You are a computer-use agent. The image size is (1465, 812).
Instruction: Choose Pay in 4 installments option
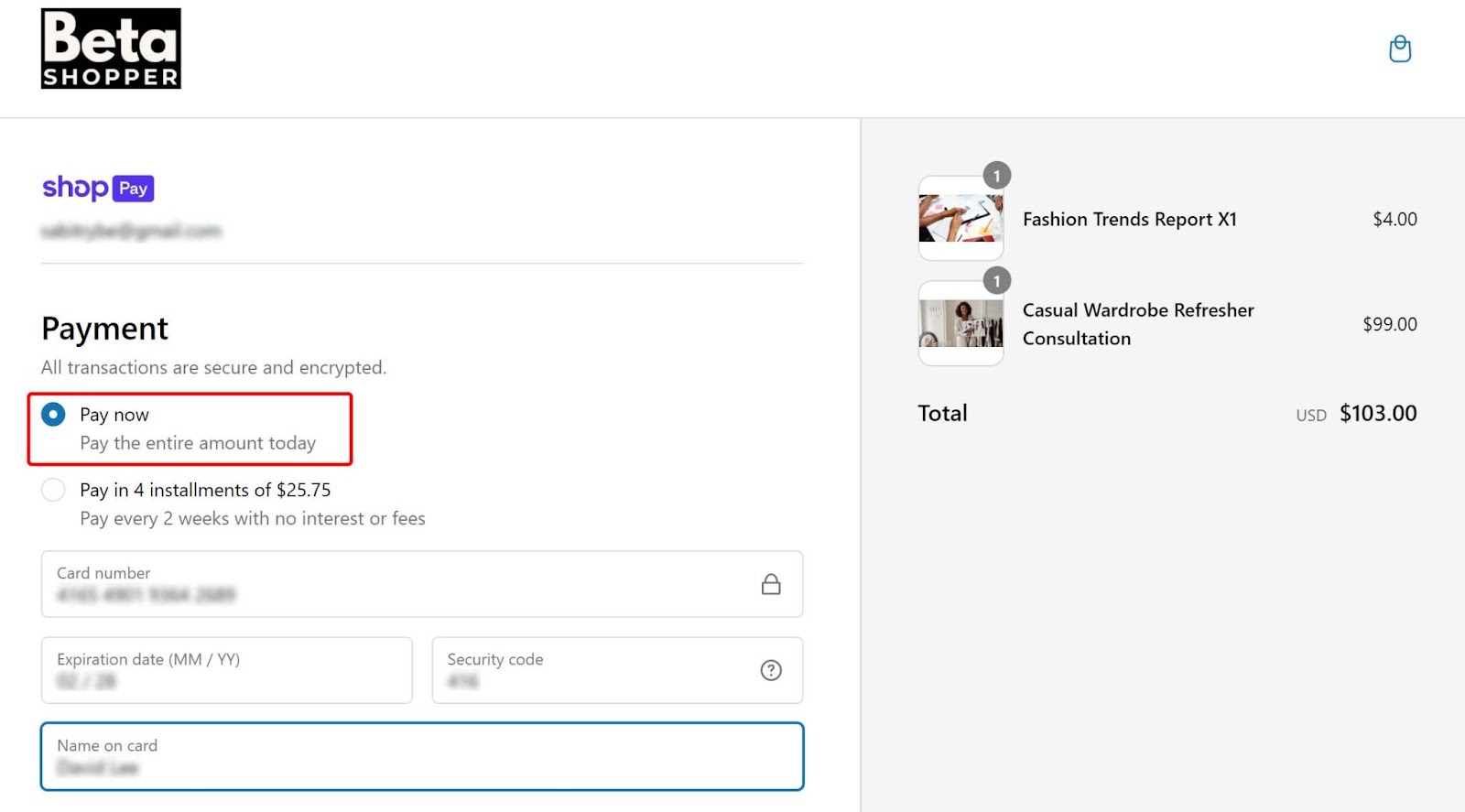(53, 491)
